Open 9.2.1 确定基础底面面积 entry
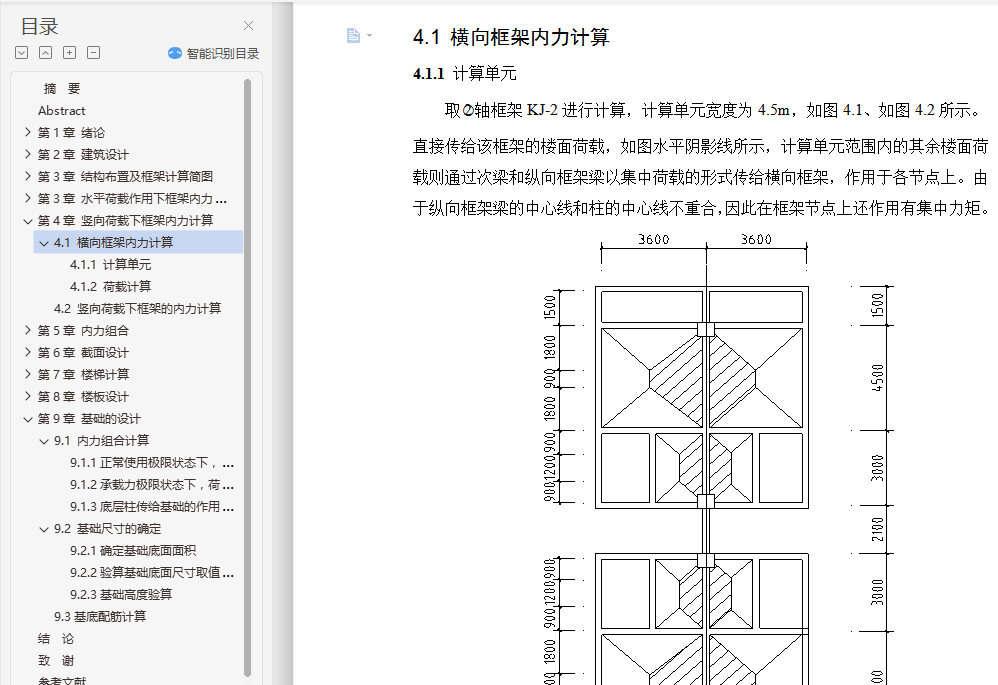 [x=133, y=551]
